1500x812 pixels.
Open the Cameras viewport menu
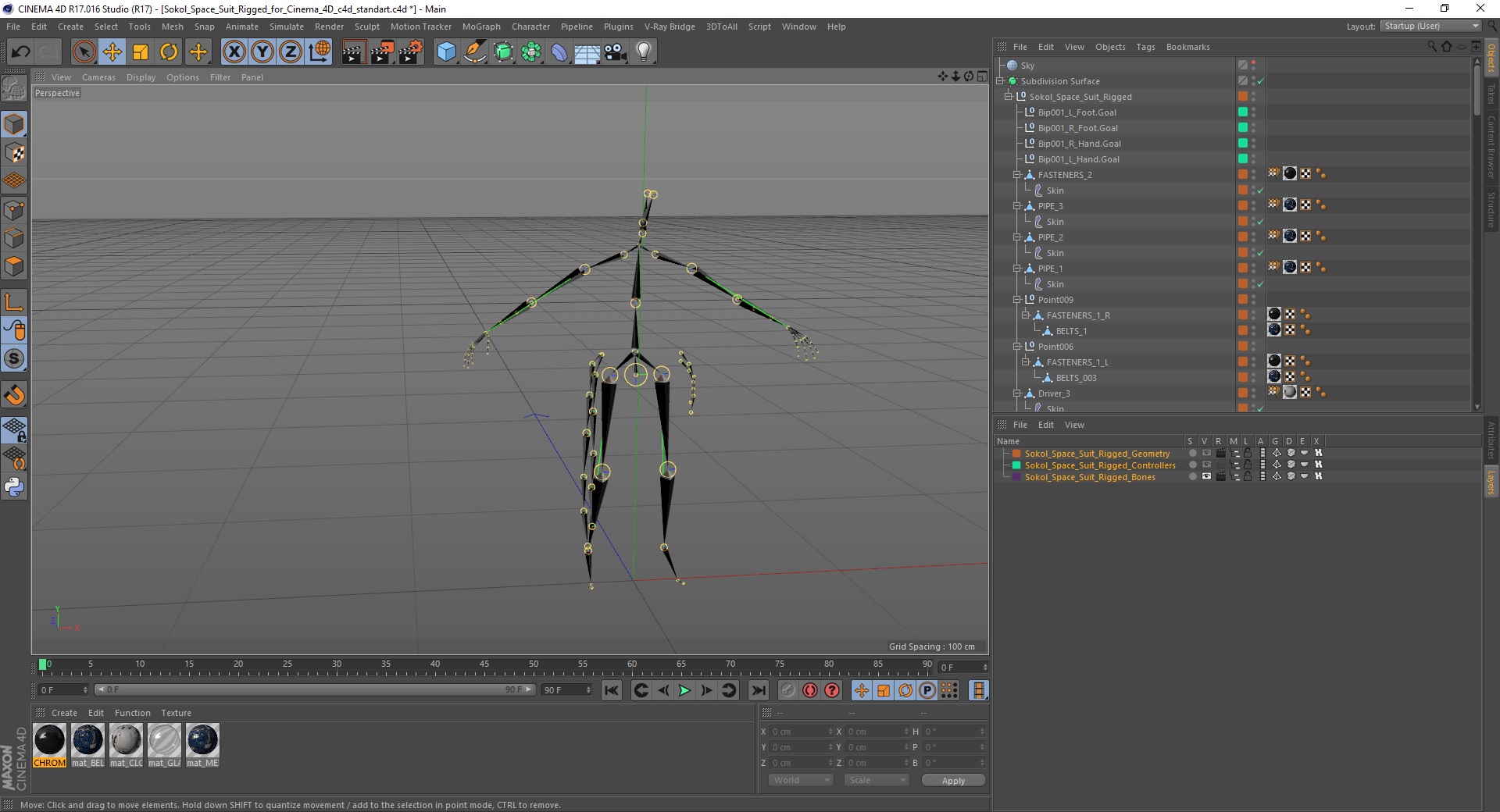tap(98, 77)
